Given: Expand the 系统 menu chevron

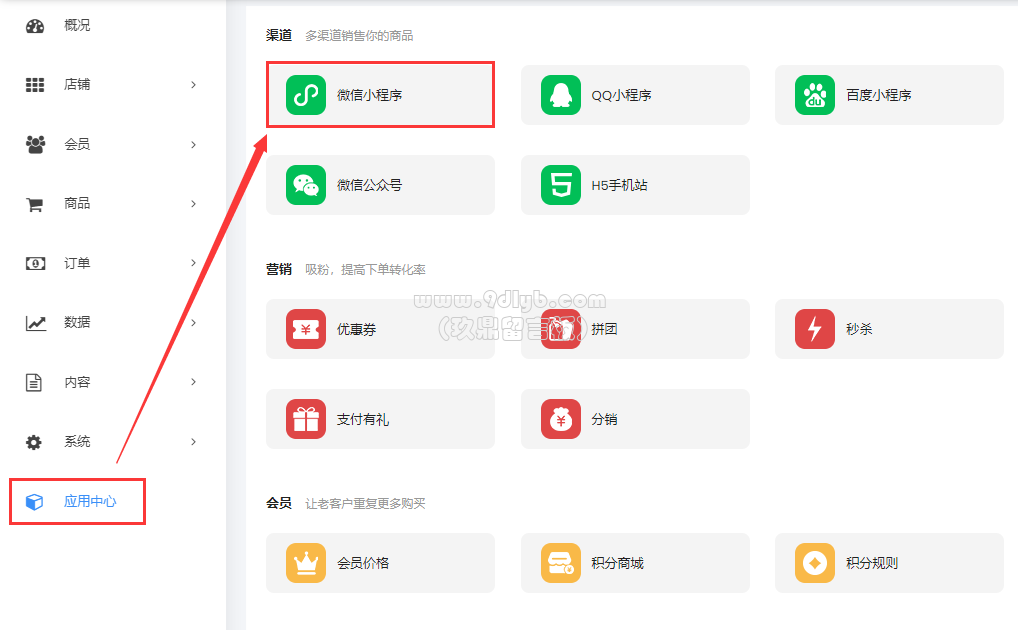Looking at the screenshot, I should tap(193, 442).
